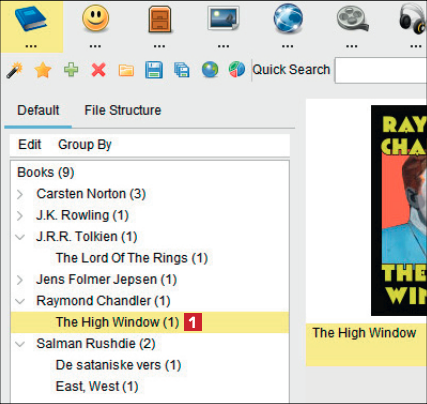Open the Edit menu

tap(30, 145)
